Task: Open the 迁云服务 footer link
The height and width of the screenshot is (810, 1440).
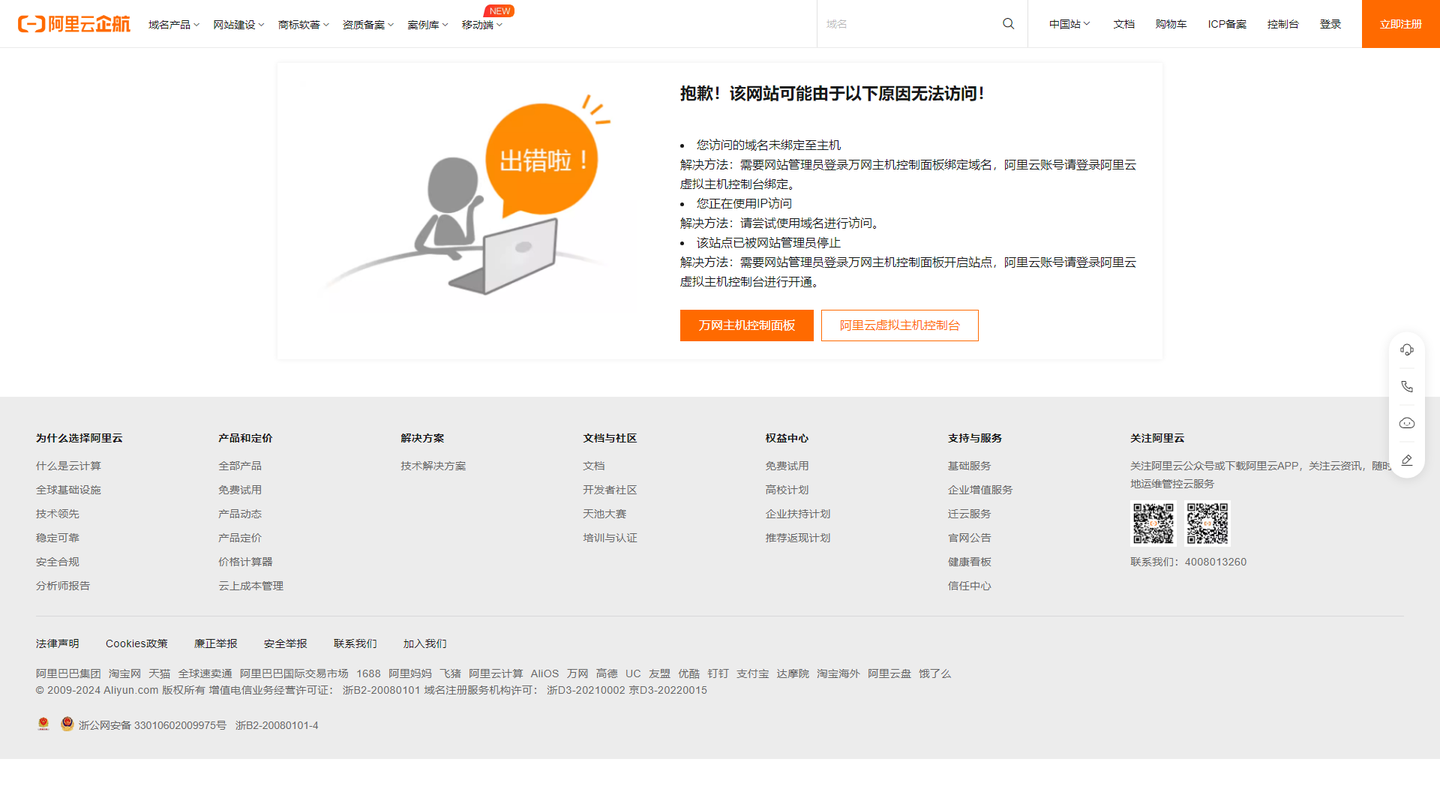Action: [x=970, y=514]
